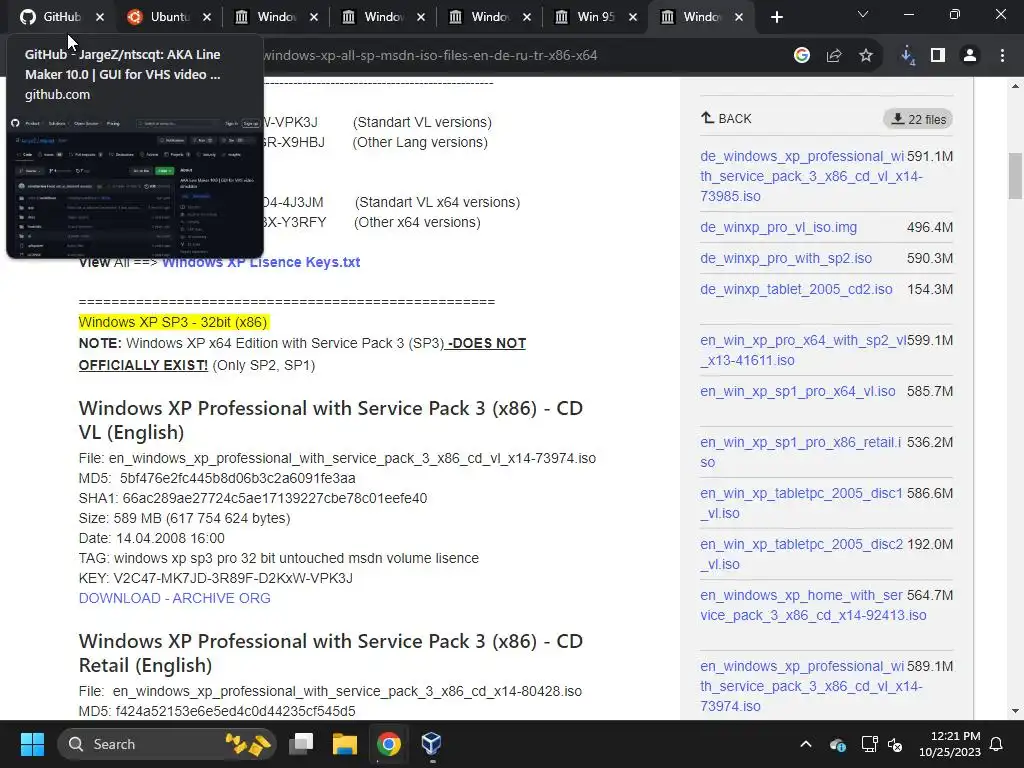Image resolution: width=1024 pixels, height=768 pixels.
Task: Click the network tray icon
Action: pyautogui.click(x=869, y=744)
